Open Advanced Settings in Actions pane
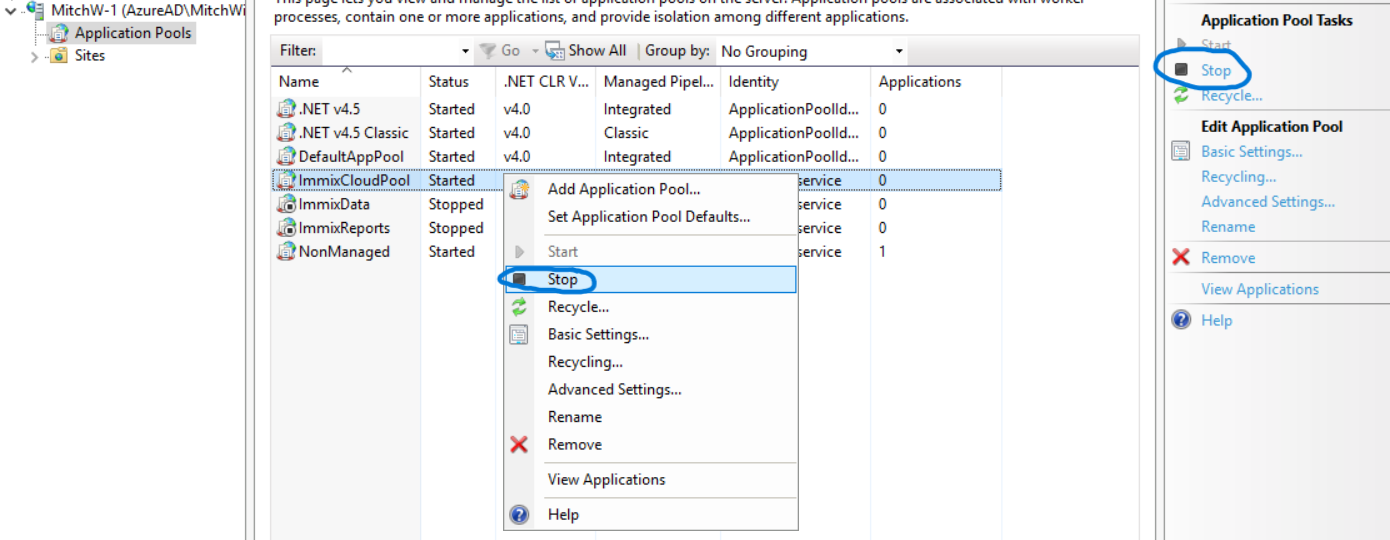 tap(1268, 202)
